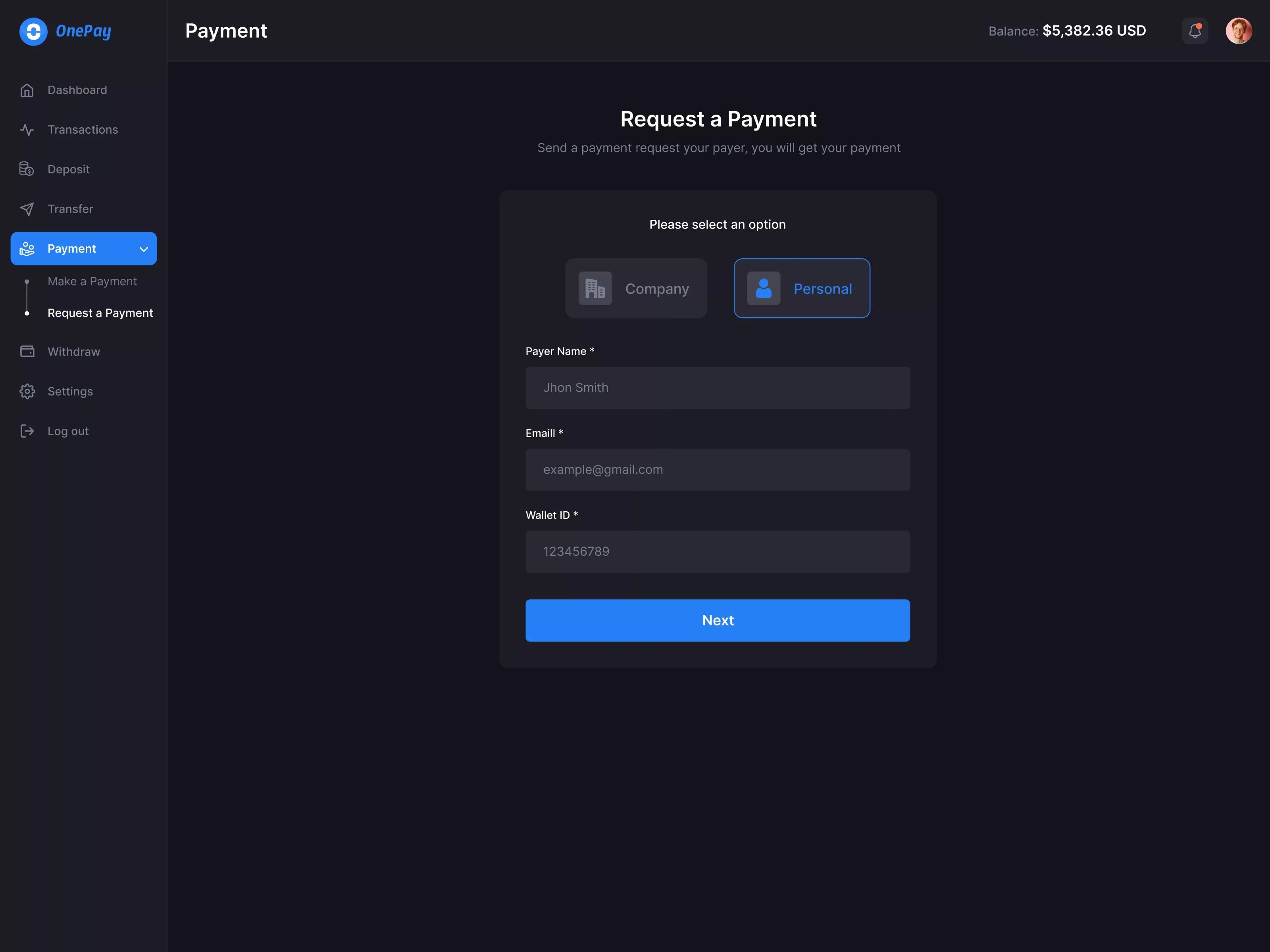Select Request a Payment submenu item
Image resolution: width=1270 pixels, height=952 pixels.
pos(100,313)
